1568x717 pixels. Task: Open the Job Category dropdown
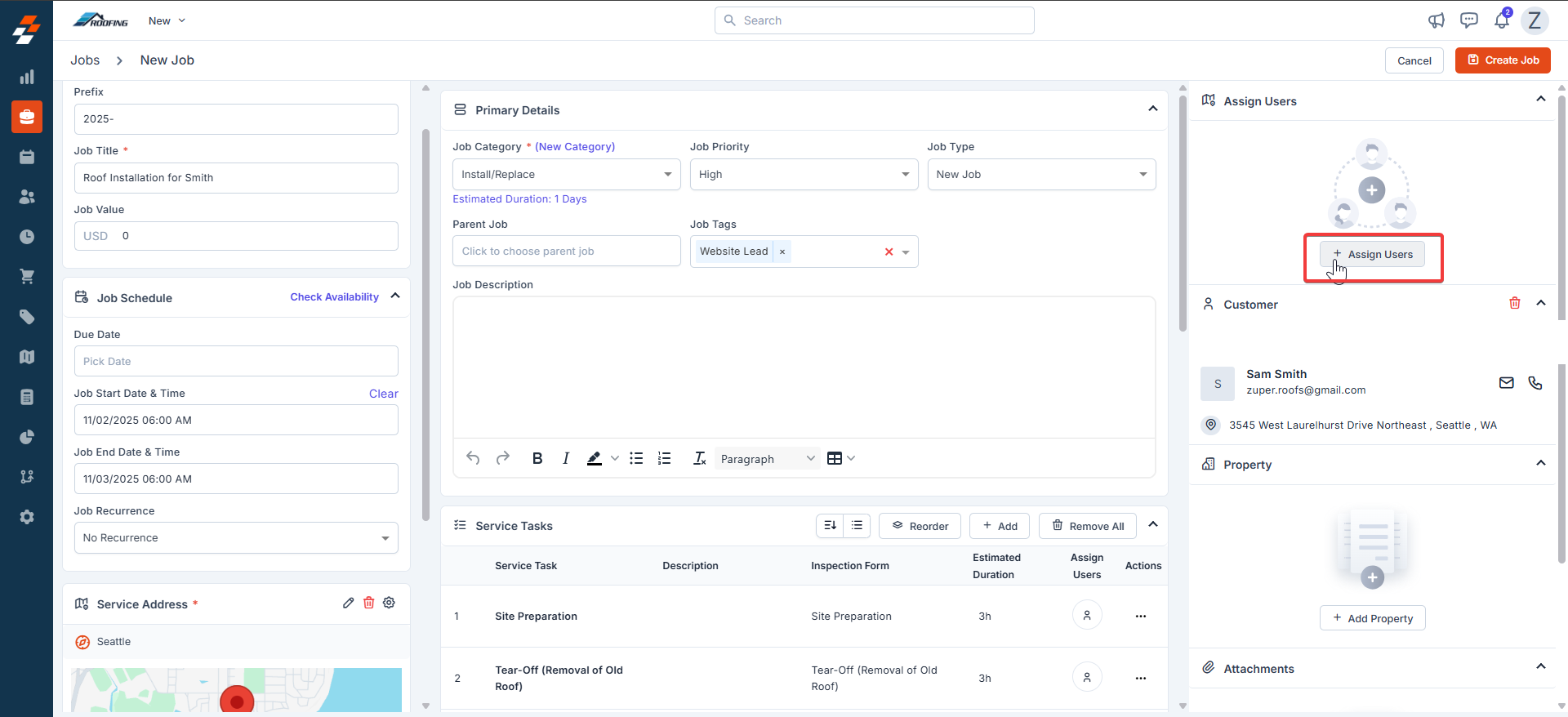point(567,175)
